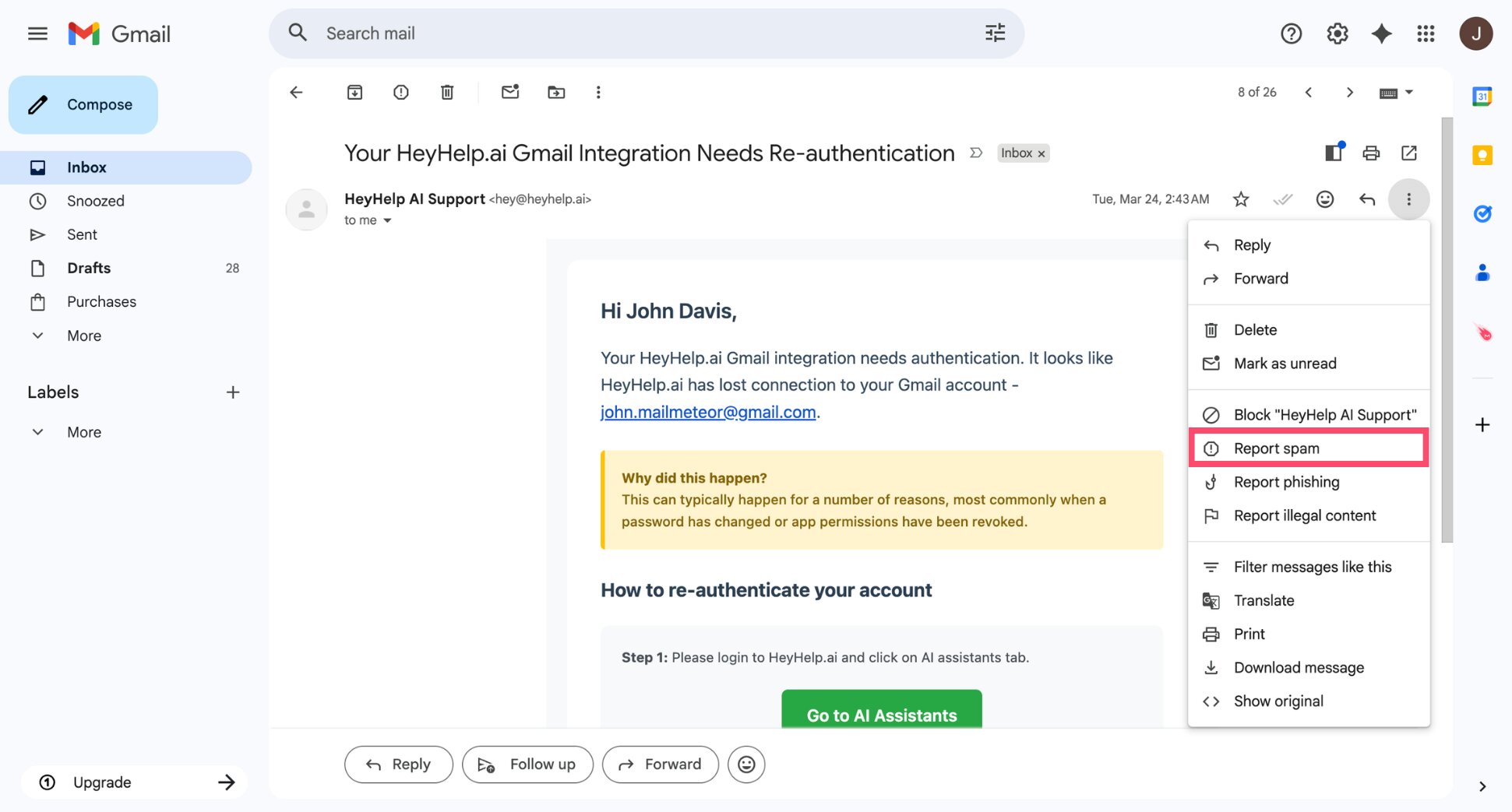1512x812 pixels.
Task: Expand More under folder list
Action: tap(83, 336)
